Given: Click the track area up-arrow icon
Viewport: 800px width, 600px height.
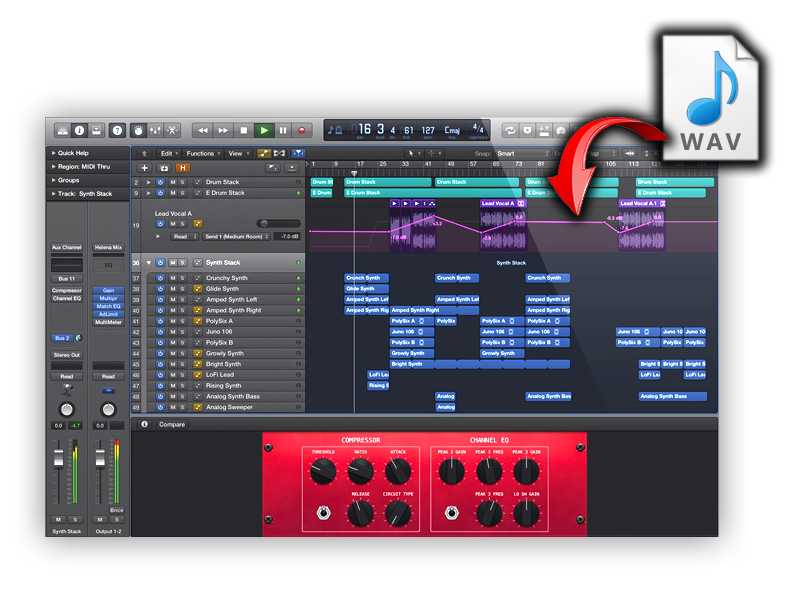Looking at the screenshot, I should [144, 153].
